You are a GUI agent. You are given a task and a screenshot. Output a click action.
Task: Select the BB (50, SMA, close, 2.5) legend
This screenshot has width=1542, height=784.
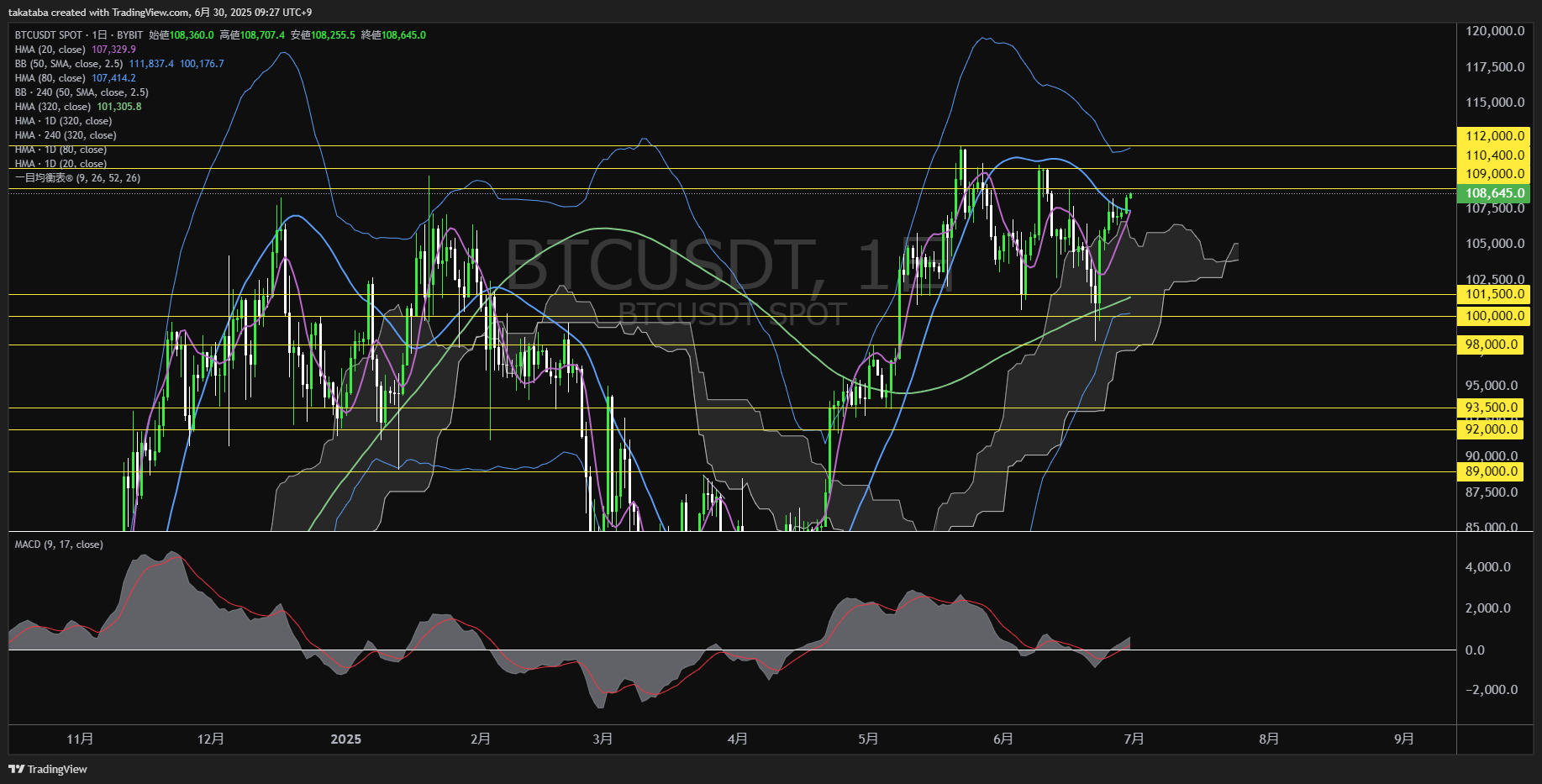[x=69, y=64]
